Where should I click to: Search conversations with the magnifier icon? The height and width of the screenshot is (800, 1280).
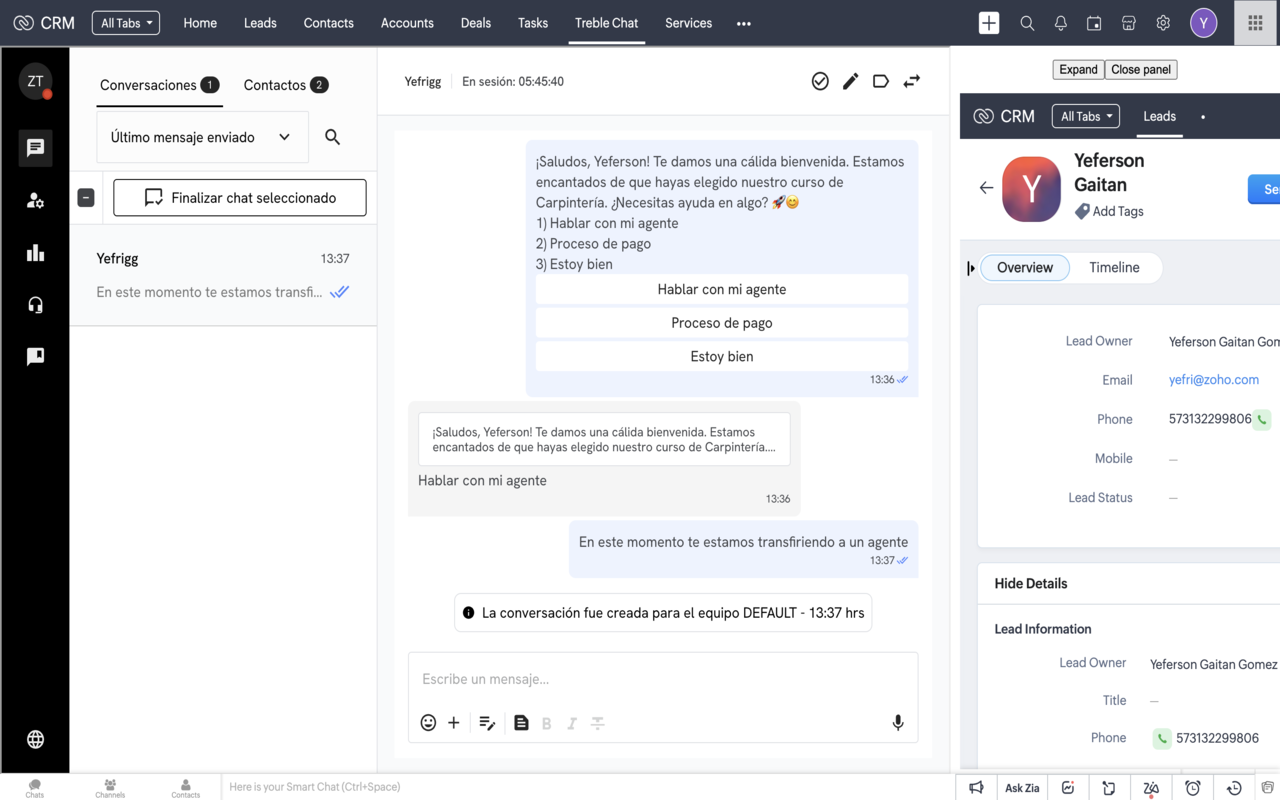point(333,137)
